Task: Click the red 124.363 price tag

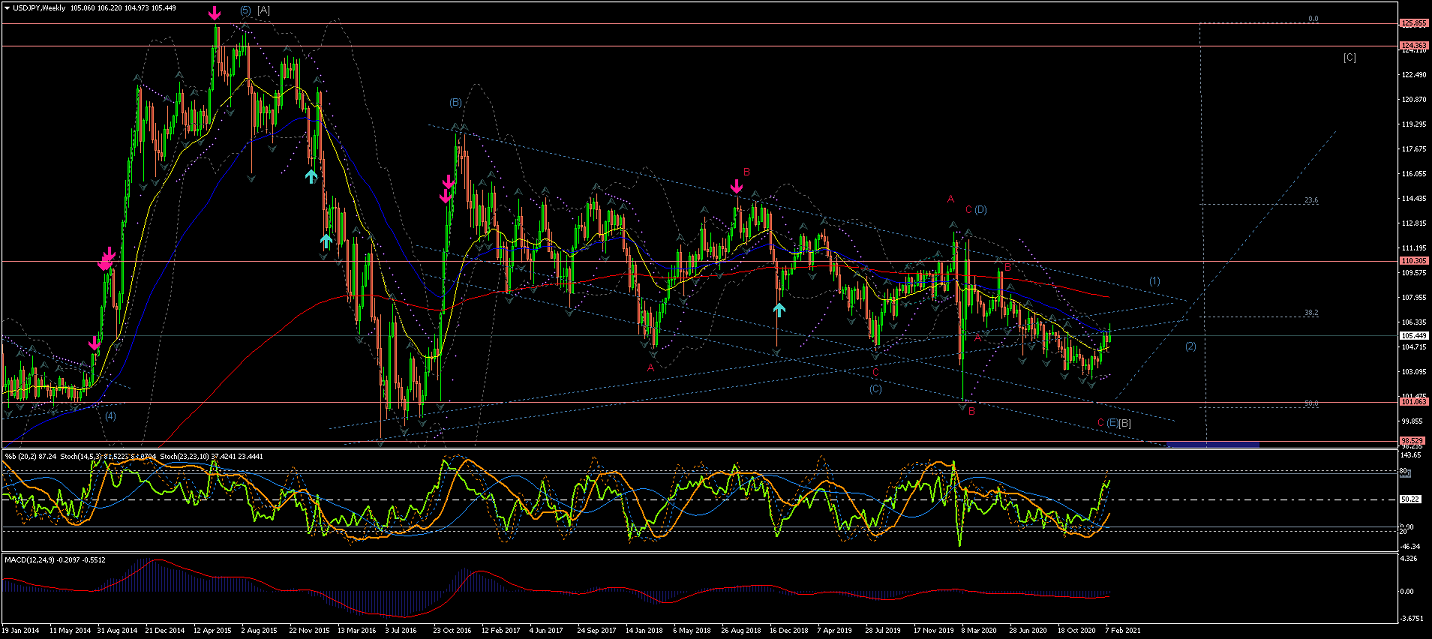Action: click(1414, 46)
